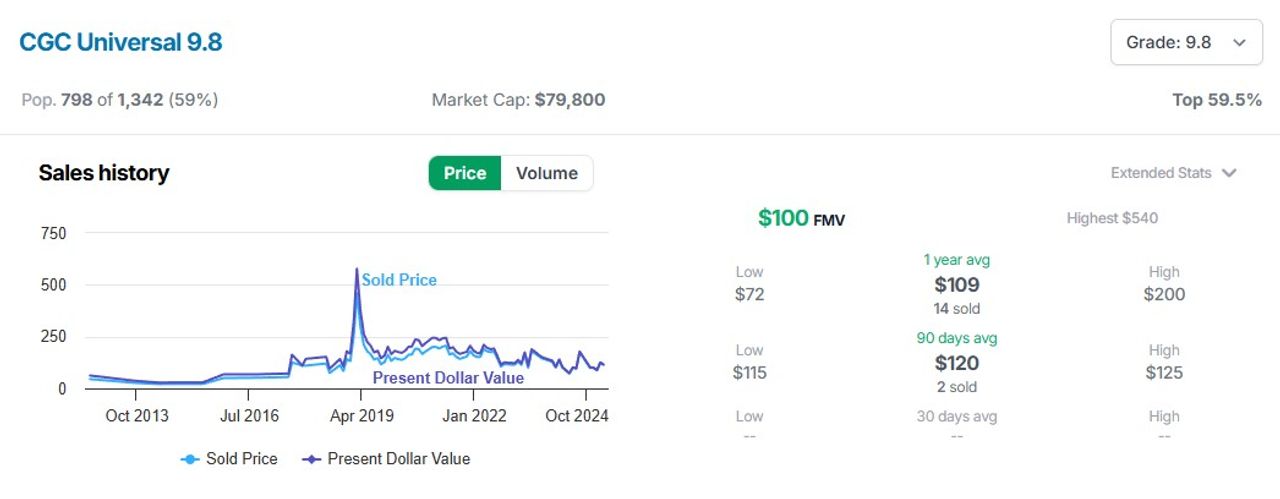Toggle the Sold Price legend series

[x=229, y=459]
